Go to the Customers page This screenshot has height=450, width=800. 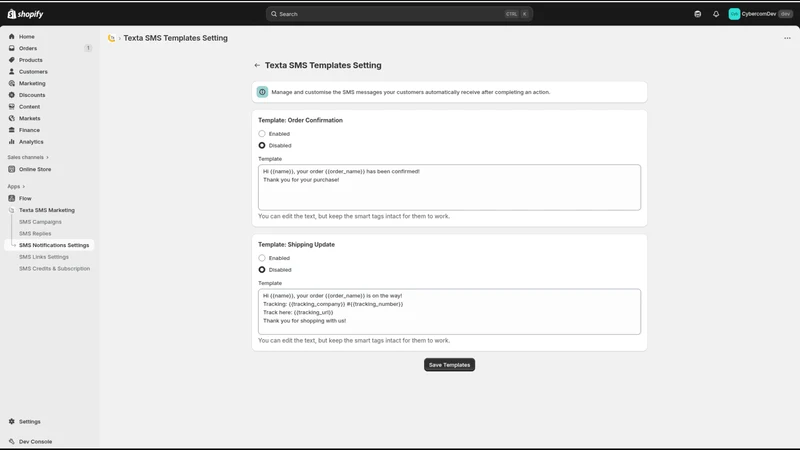coord(33,72)
